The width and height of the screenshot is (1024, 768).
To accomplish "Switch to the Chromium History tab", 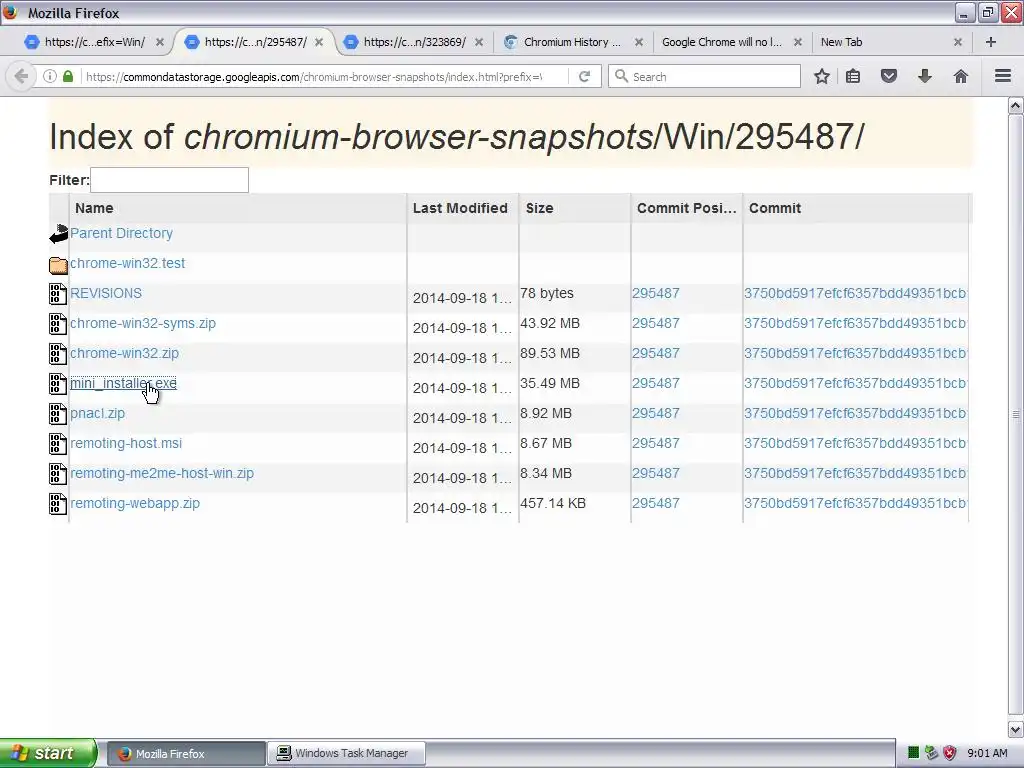I will [572, 42].
